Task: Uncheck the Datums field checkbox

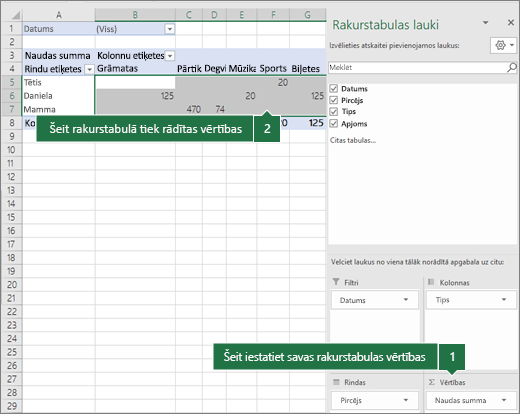Action: coord(334,88)
